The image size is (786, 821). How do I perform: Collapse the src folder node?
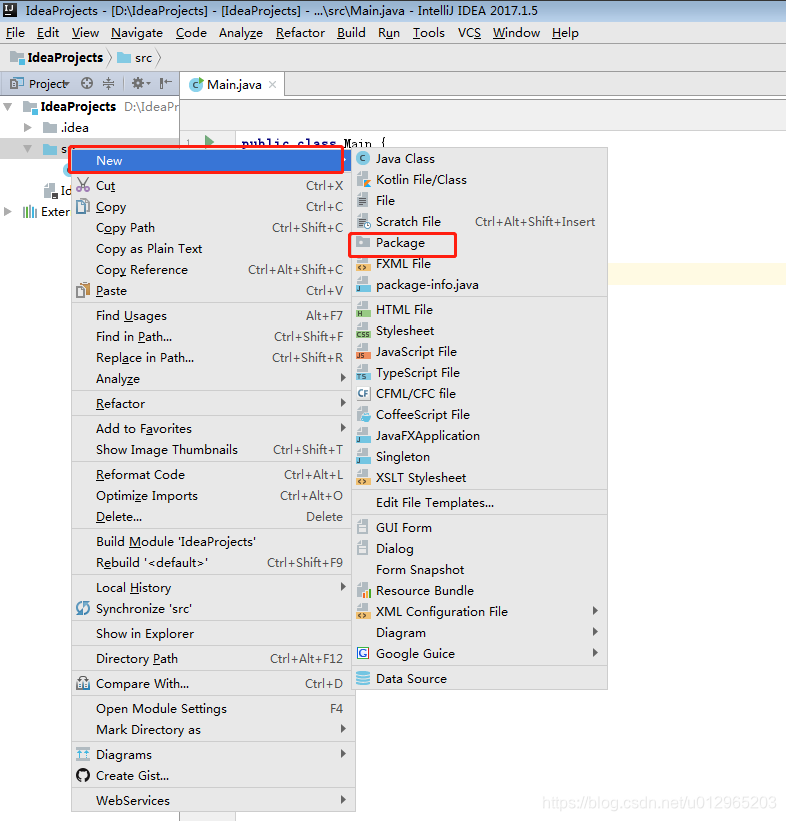pos(28,149)
